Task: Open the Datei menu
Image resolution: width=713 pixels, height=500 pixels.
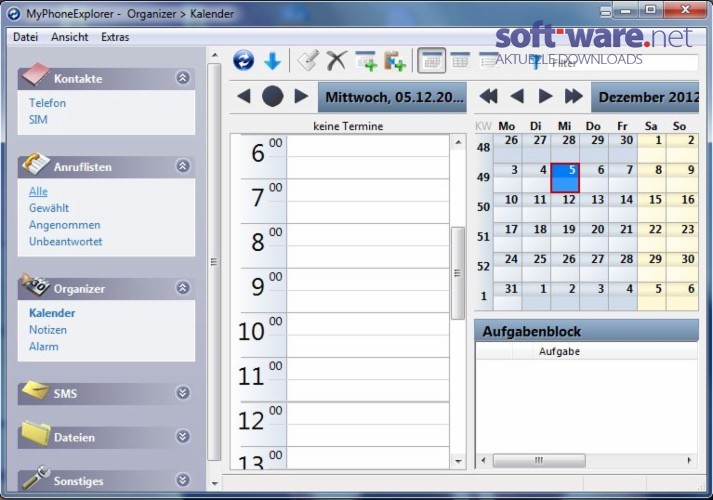Action: (x=25, y=37)
